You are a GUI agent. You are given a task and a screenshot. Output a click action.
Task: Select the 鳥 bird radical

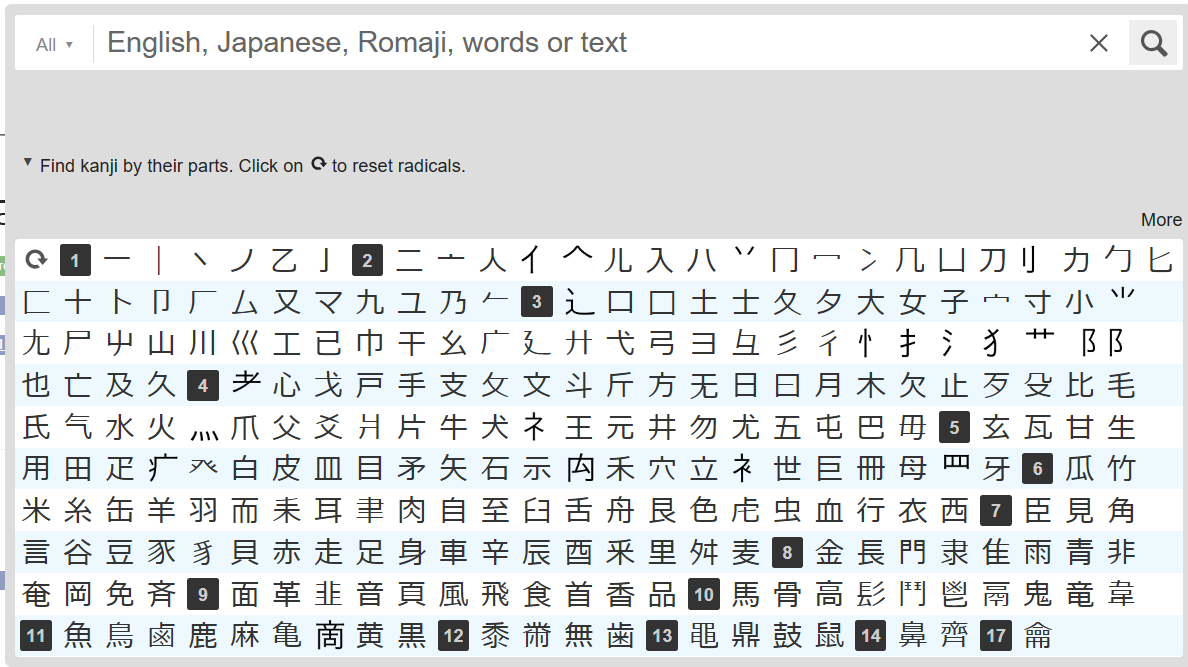pos(120,635)
